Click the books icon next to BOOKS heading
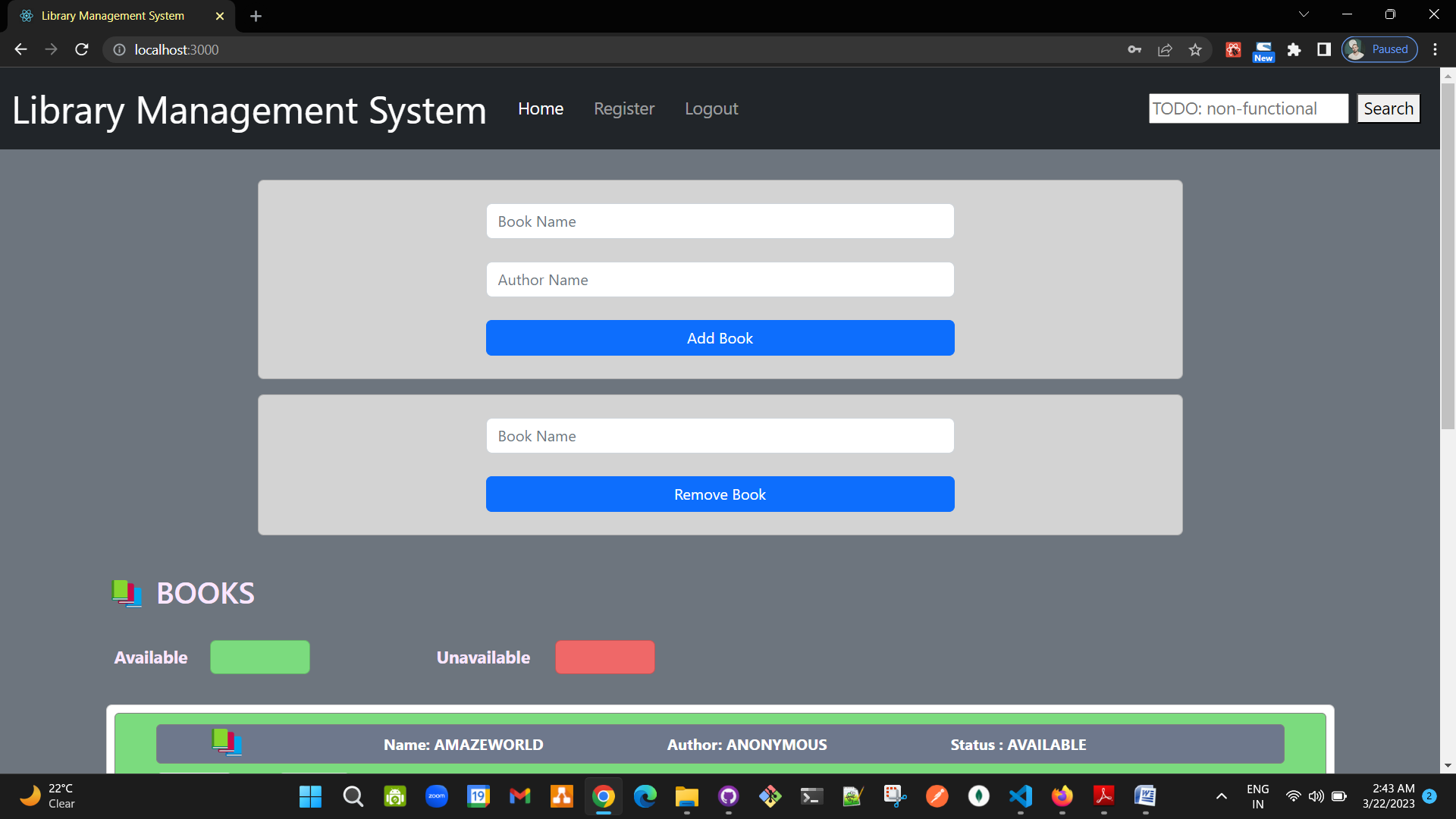The width and height of the screenshot is (1456, 819). (127, 593)
